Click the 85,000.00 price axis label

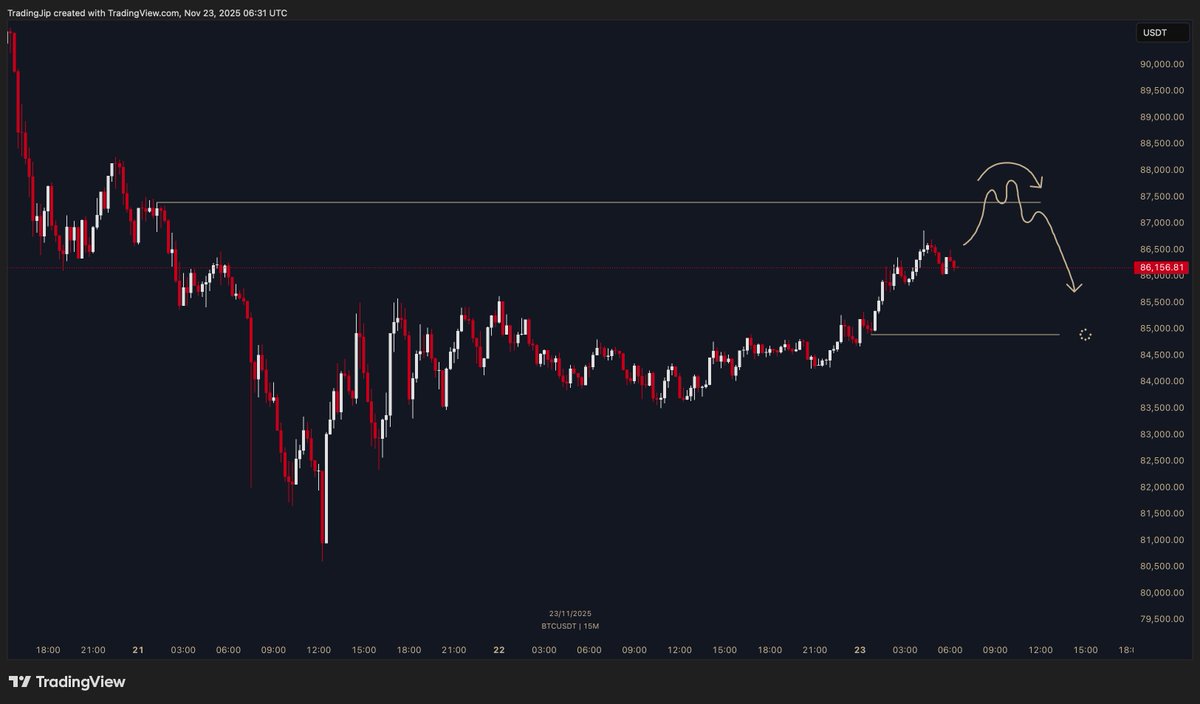[1160, 328]
